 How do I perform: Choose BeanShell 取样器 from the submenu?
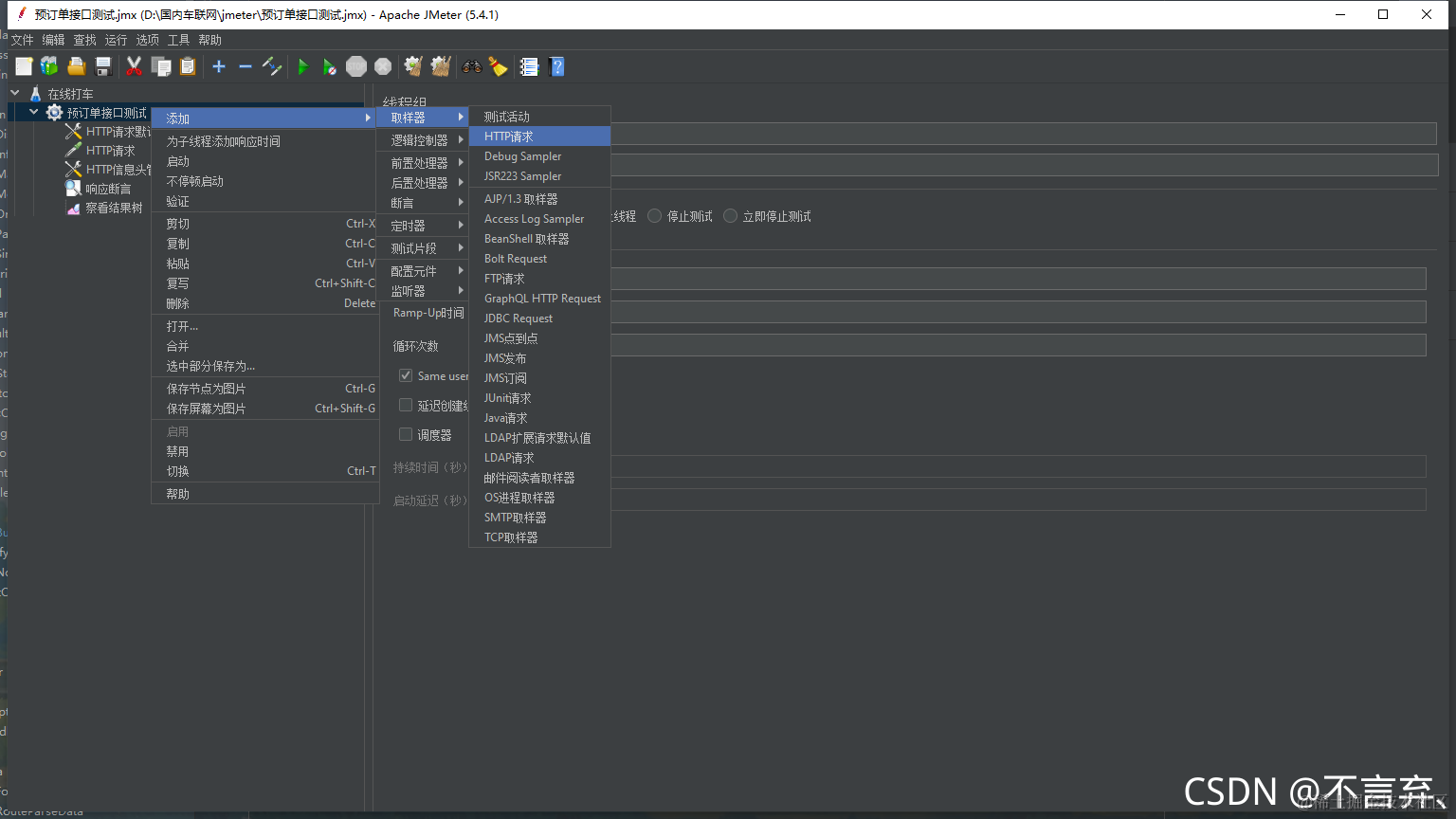click(x=539, y=239)
